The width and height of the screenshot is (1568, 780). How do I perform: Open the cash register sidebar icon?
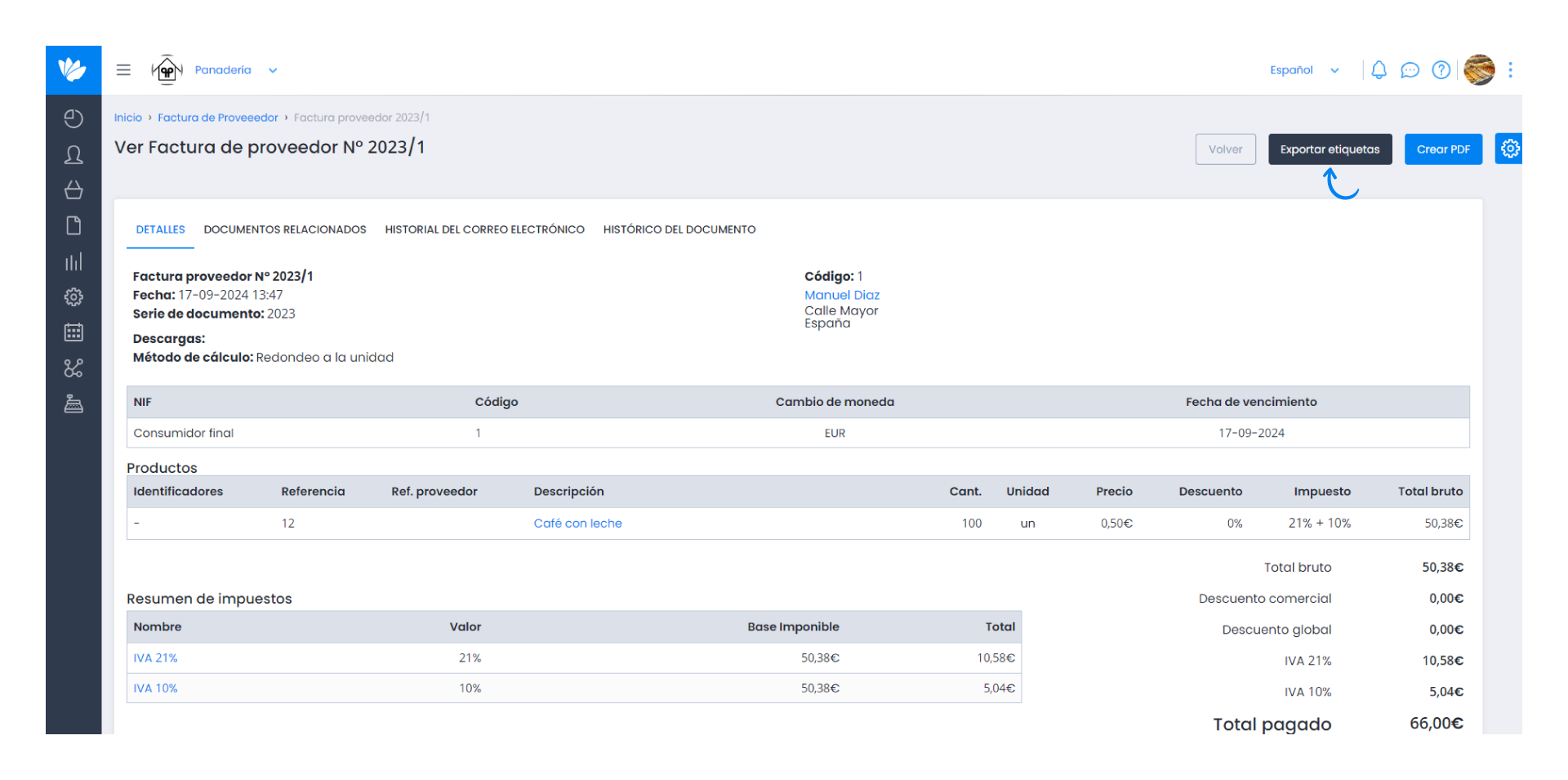(x=73, y=403)
